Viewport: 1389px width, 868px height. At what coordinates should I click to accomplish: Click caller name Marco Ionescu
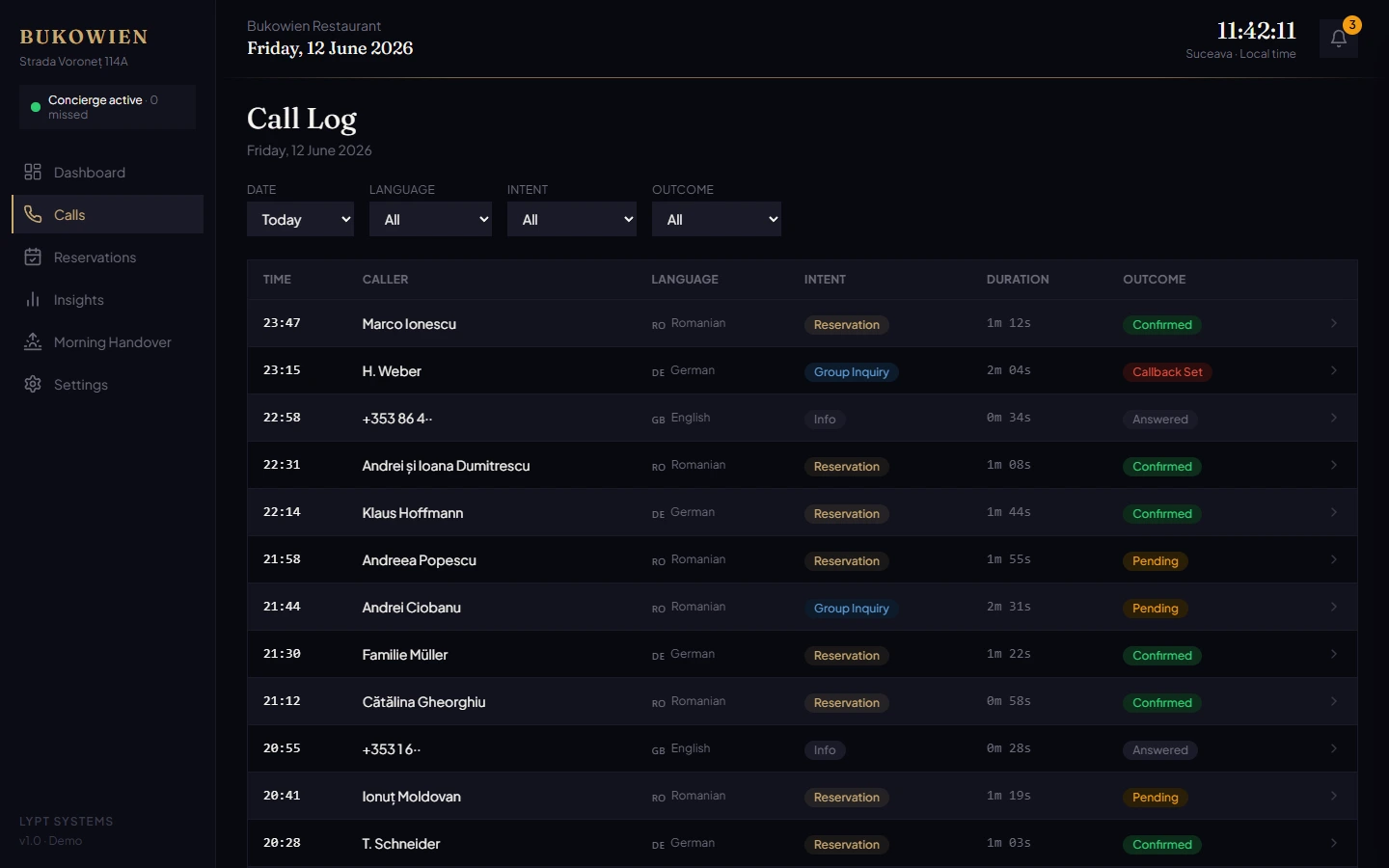click(409, 324)
